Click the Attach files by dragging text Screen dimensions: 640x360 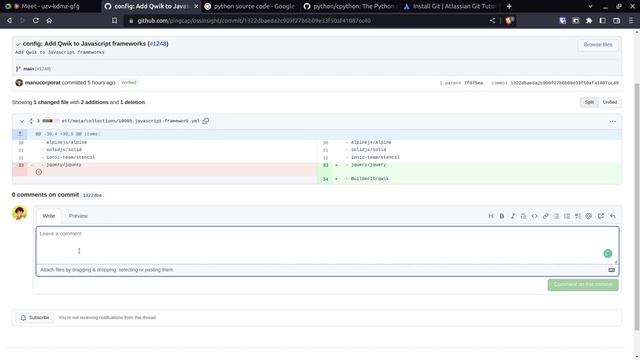(107, 270)
